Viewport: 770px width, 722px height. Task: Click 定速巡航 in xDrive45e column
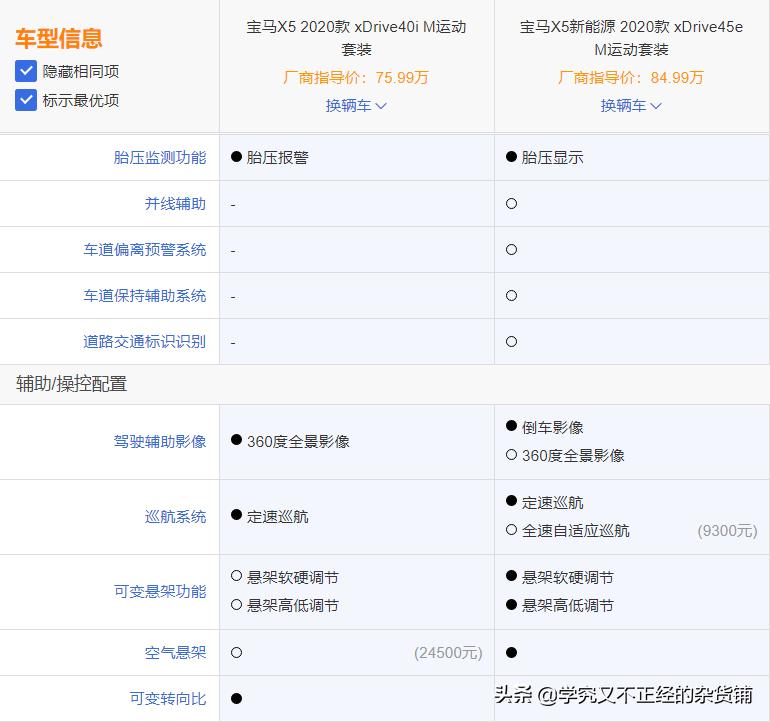pos(552,502)
